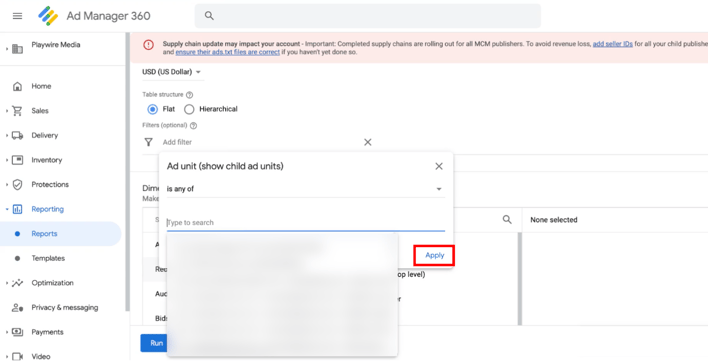Open Reports under Reporting

tap(44, 234)
